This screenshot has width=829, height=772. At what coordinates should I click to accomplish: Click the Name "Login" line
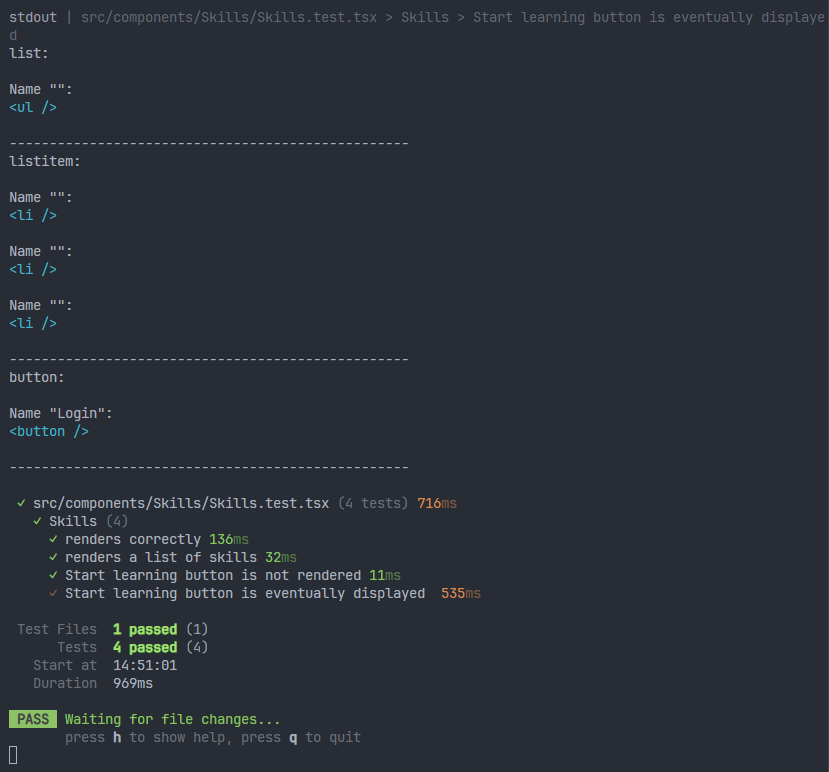[x=61, y=413]
